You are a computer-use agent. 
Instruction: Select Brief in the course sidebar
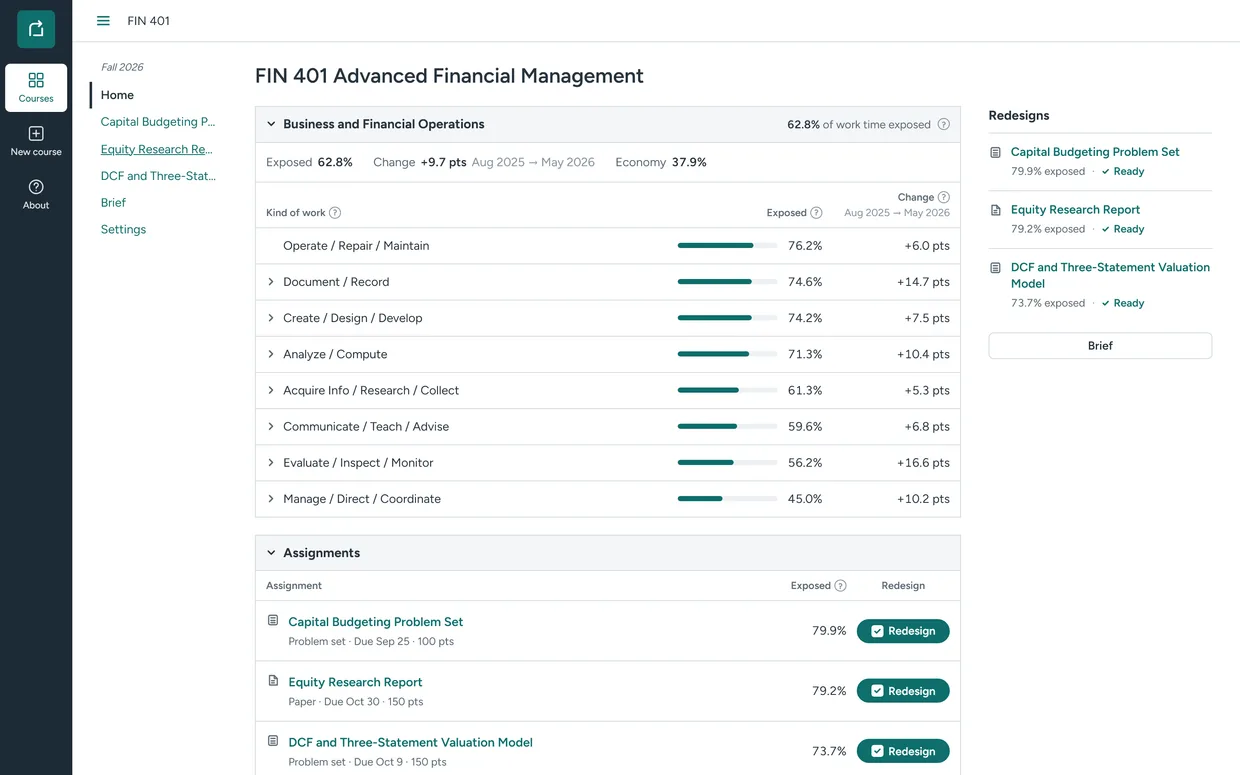coord(113,202)
